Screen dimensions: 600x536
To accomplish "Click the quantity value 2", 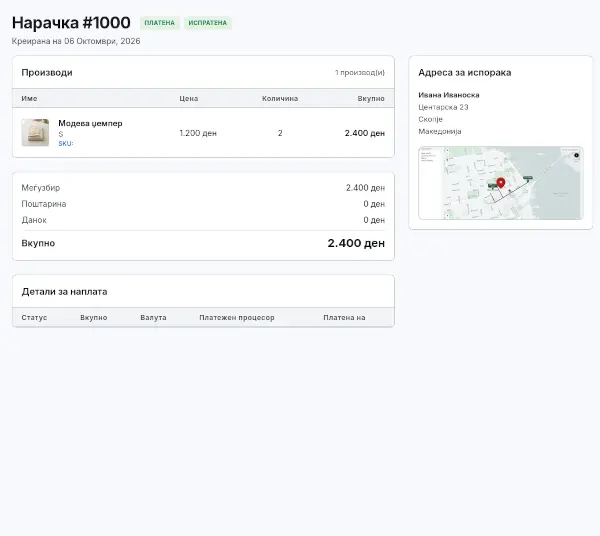I will point(280,133).
